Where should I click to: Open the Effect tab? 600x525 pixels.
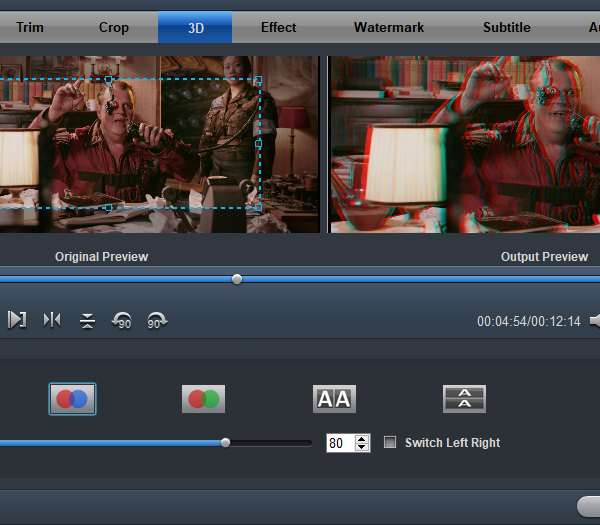click(x=278, y=27)
